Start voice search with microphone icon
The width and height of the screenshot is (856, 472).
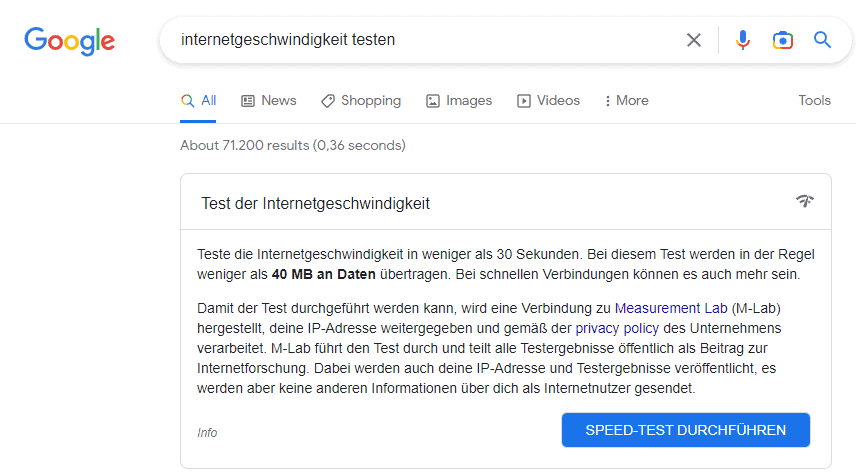pos(742,40)
